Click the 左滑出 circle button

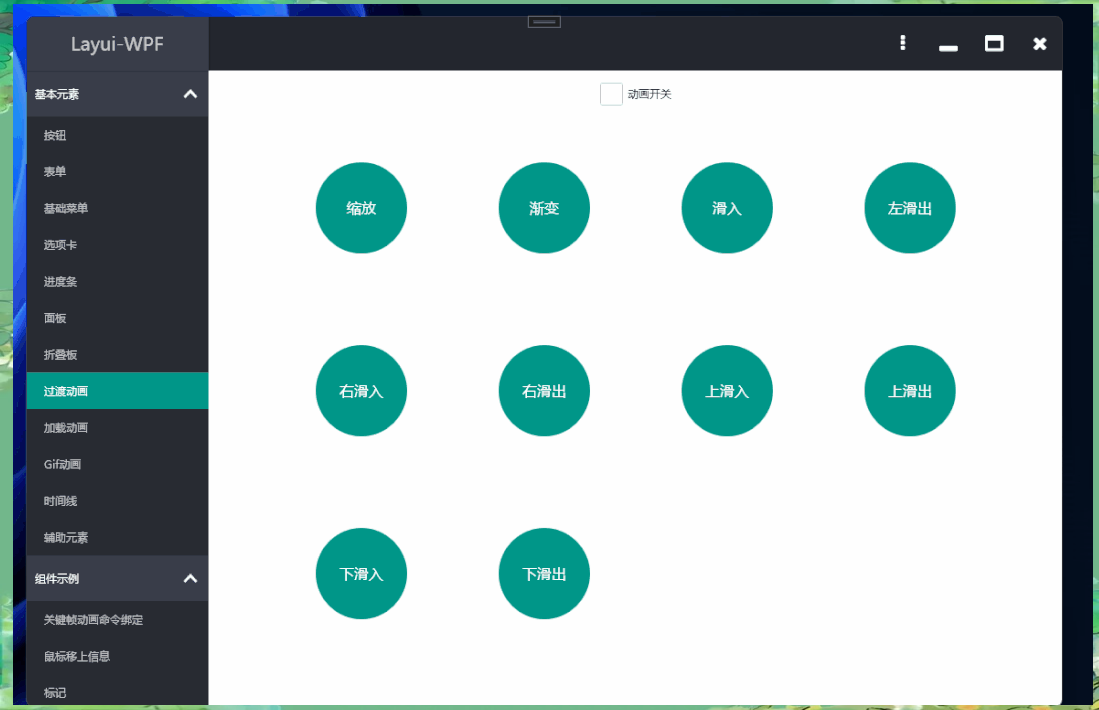pyautogui.click(x=910, y=208)
